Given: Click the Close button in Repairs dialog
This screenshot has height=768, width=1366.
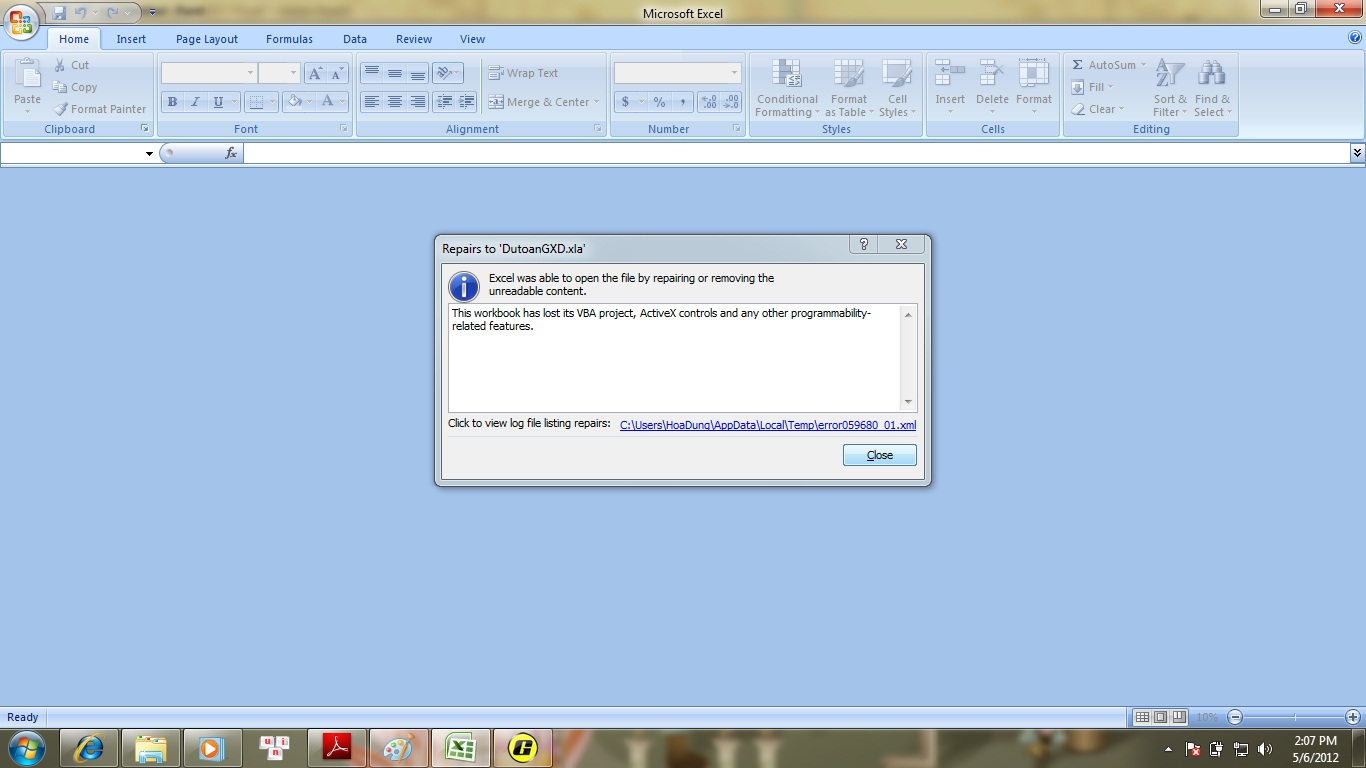Looking at the screenshot, I should coord(879,455).
